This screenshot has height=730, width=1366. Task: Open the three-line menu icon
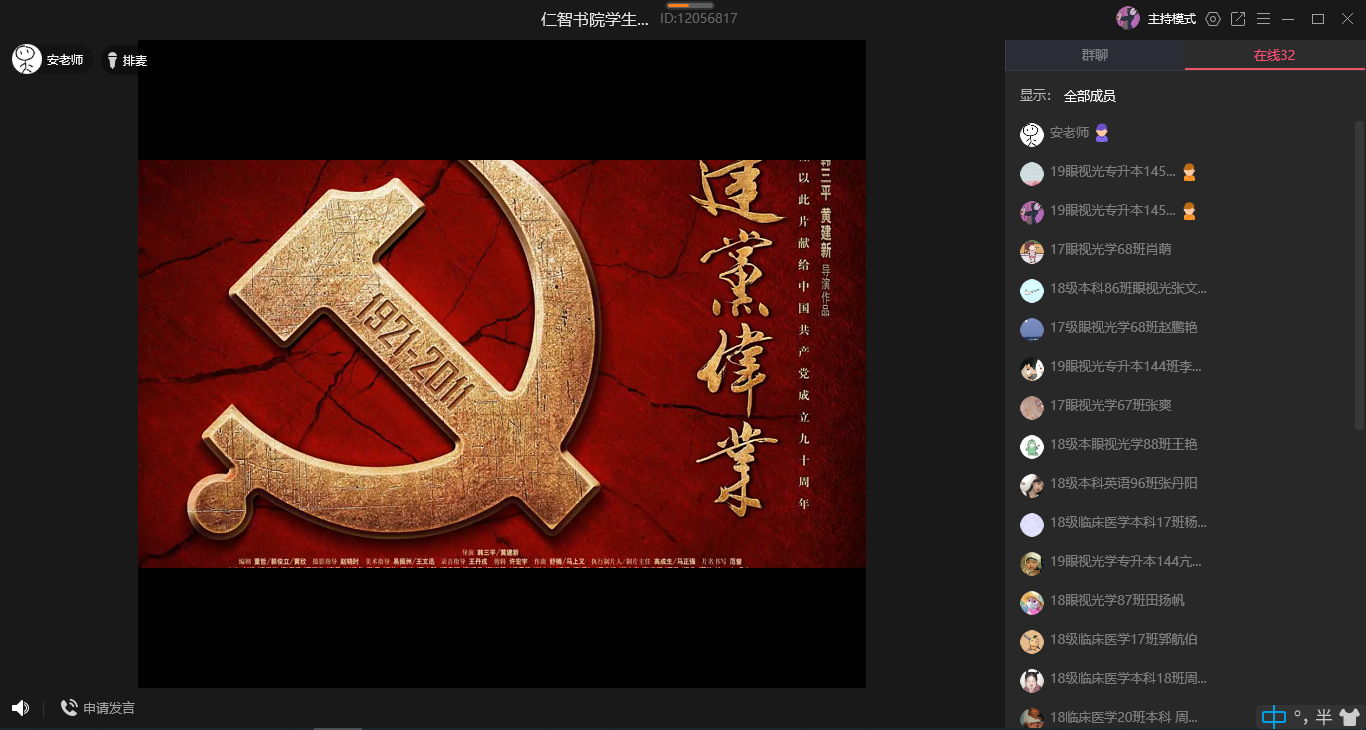pyautogui.click(x=1264, y=19)
